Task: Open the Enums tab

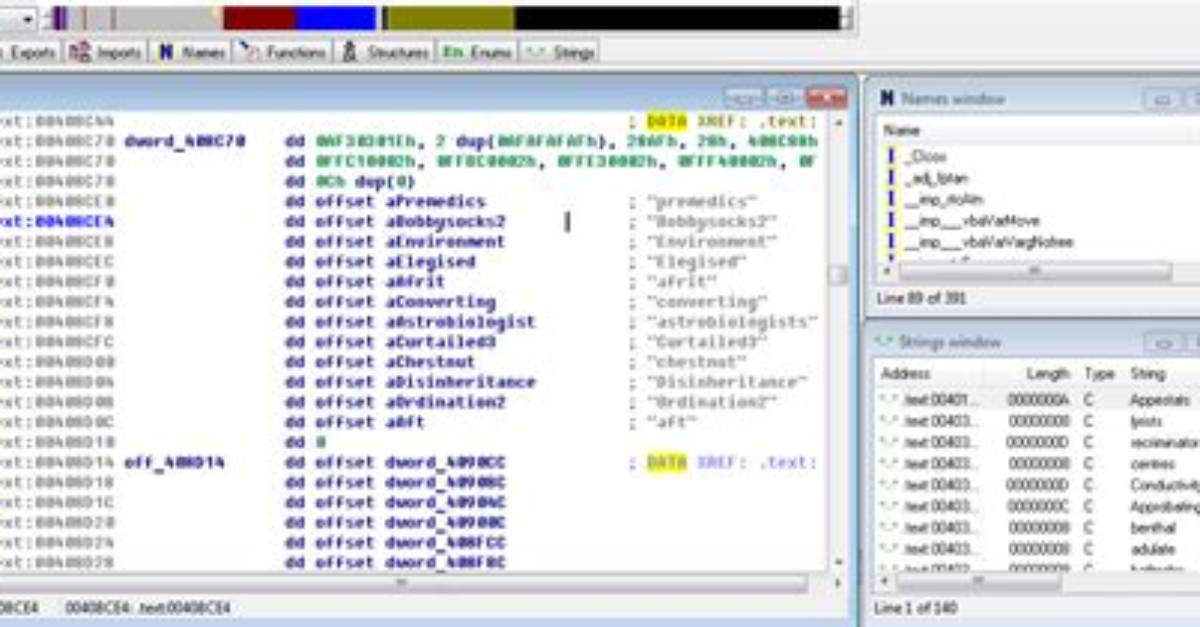Action: pos(478,52)
